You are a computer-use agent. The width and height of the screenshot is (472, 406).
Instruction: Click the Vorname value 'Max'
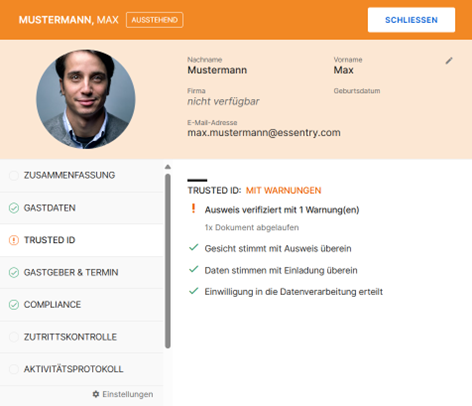[x=343, y=70]
